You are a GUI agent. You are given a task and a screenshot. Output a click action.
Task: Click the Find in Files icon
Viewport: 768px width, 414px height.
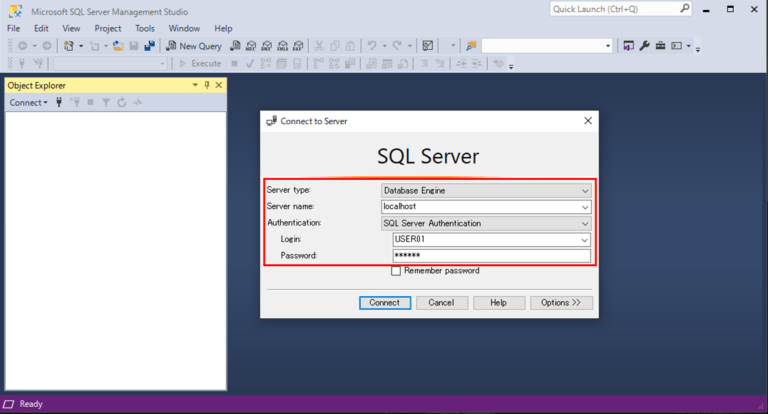click(x=470, y=46)
